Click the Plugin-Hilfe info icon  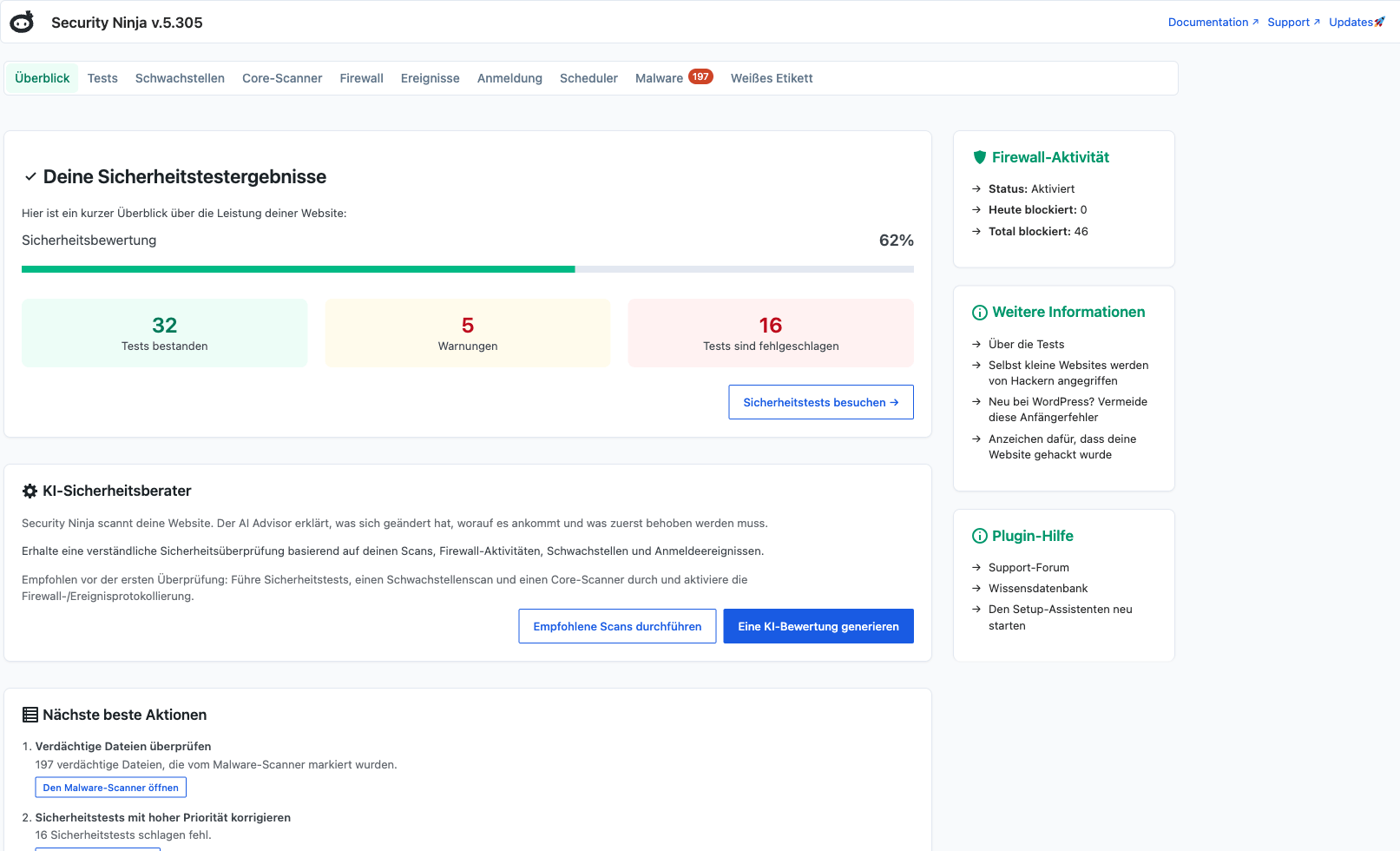coord(980,536)
